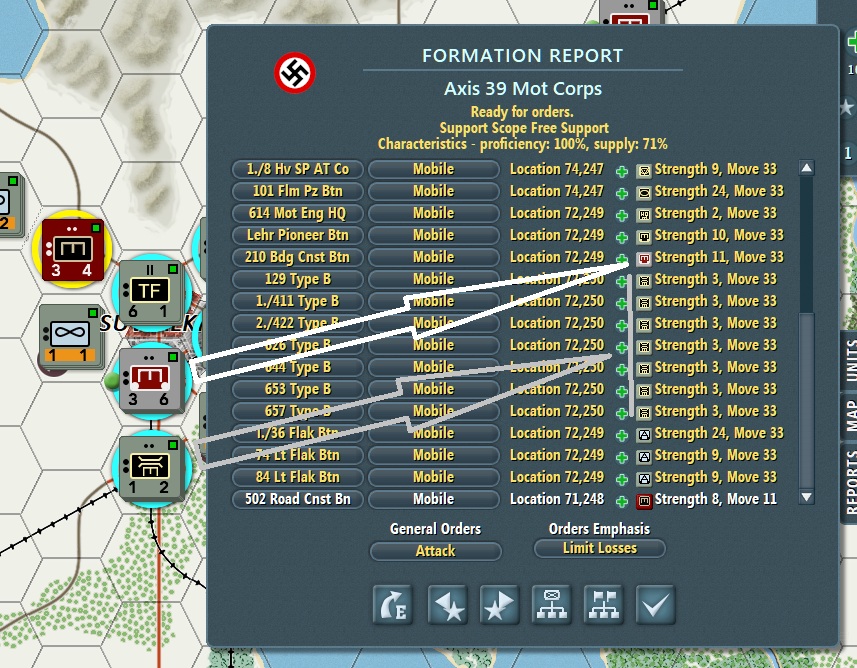Change General Orders from Attack
857x668 pixels.
pyautogui.click(x=436, y=550)
